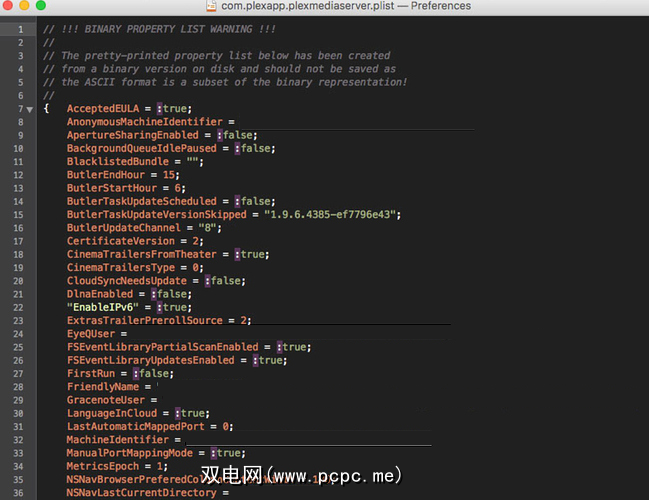Click the FriendlyName key
Image resolution: width=649 pixels, height=500 pixels.
click(x=103, y=387)
